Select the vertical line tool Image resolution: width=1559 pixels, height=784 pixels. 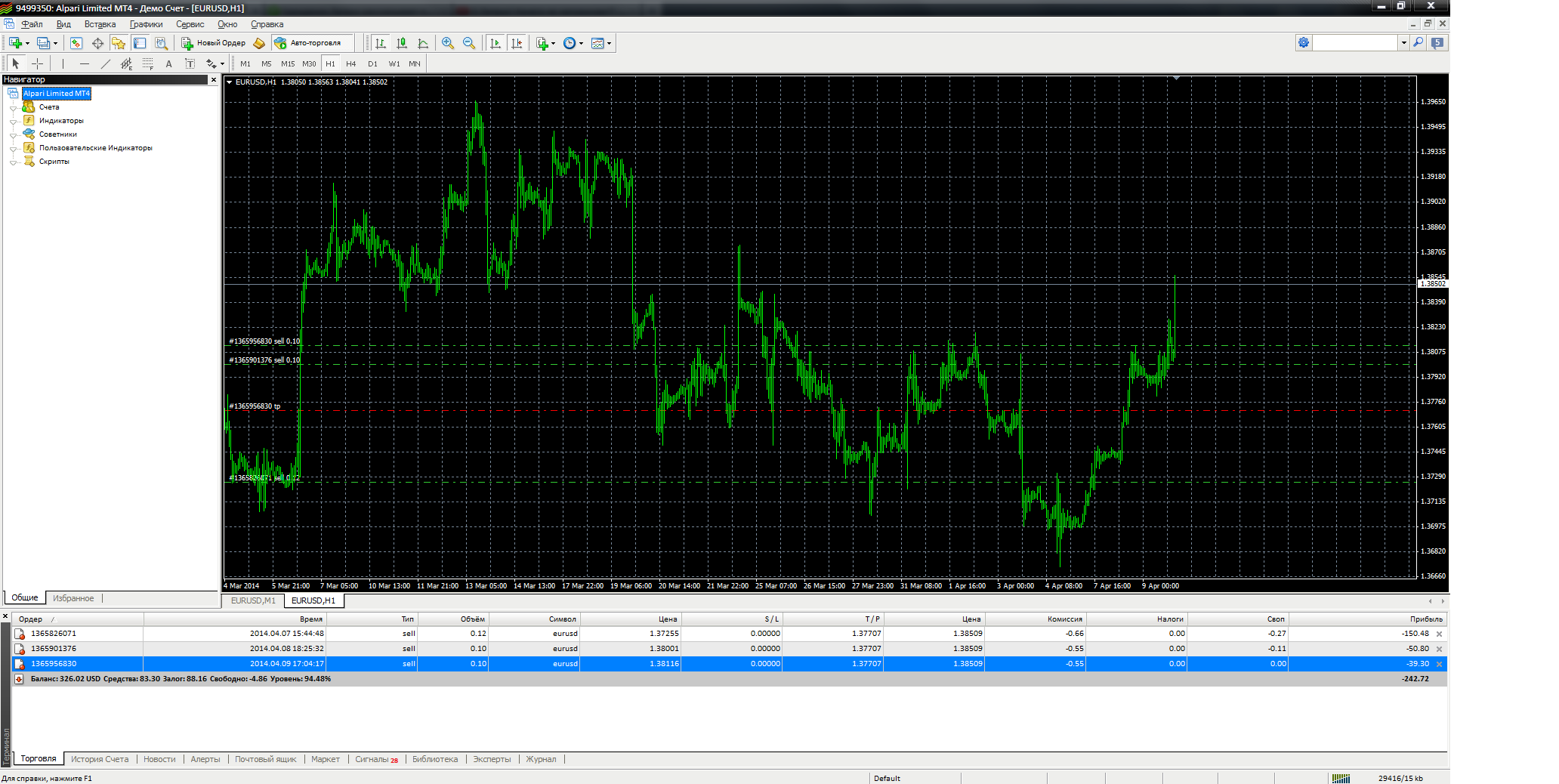click(x=63, y=63)
